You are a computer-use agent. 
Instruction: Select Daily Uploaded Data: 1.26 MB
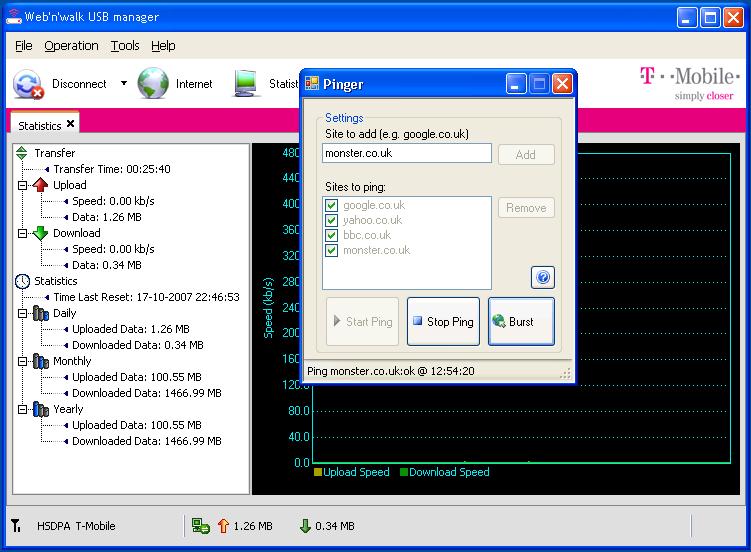131,329
